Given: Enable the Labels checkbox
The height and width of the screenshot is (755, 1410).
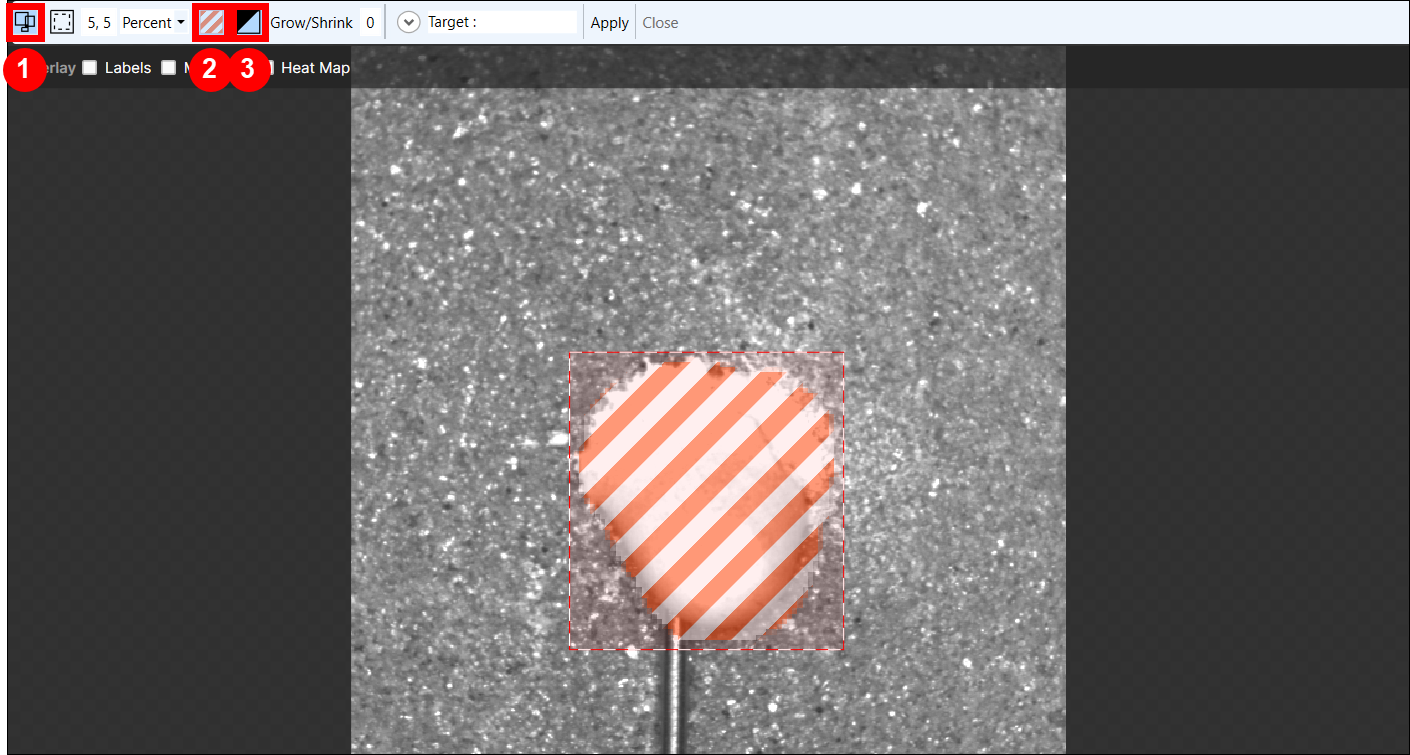Looking at the screenshot, I should click(90, 68).
